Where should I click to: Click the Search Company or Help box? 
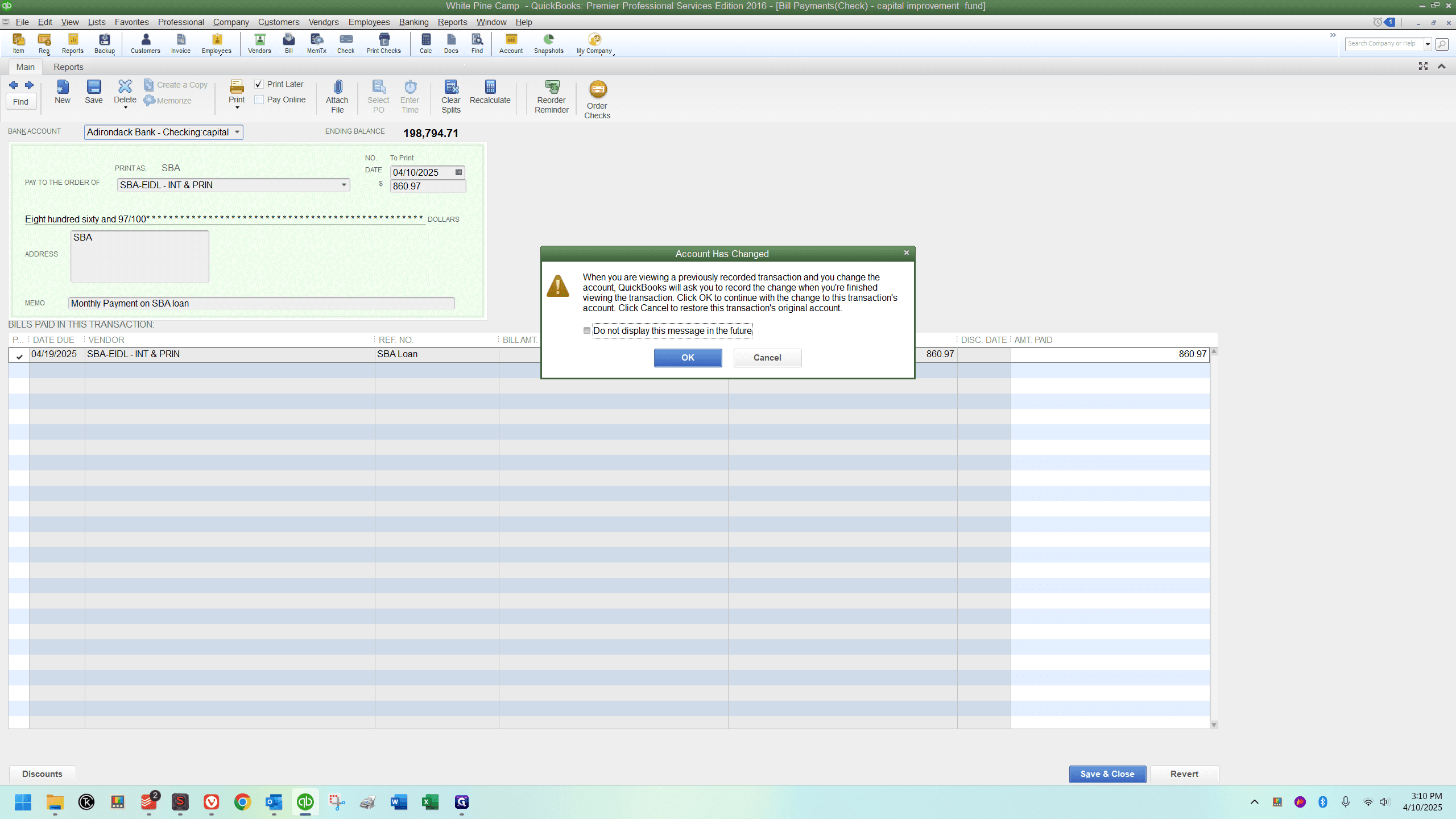1384,44
